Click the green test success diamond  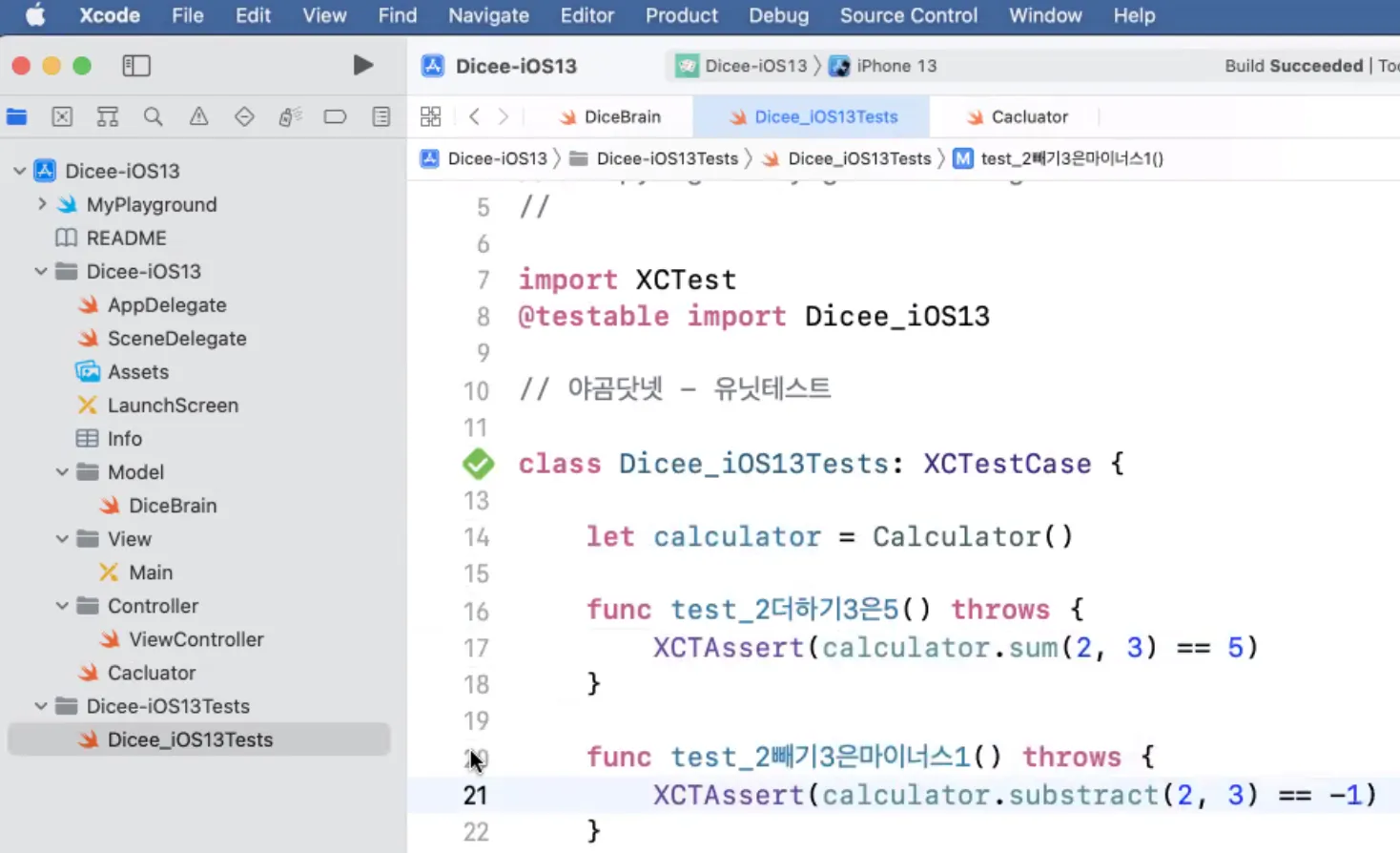pyautogui.click(x=478, y=464)
